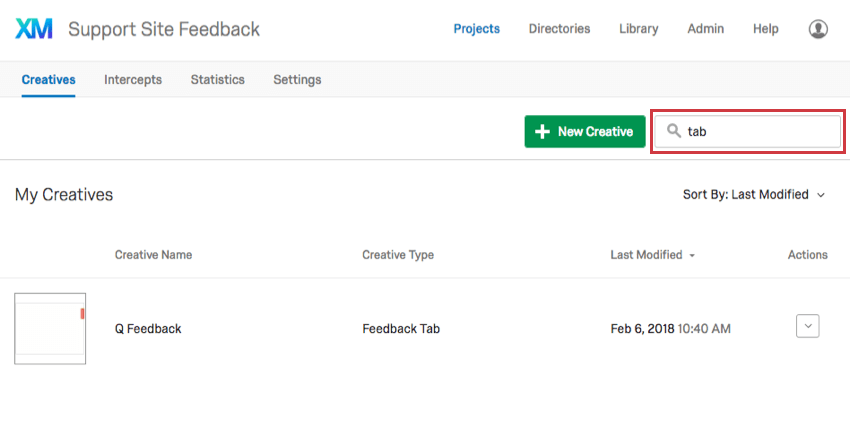Click the New Creative button

pyautogui.click(x=585, y=131)
